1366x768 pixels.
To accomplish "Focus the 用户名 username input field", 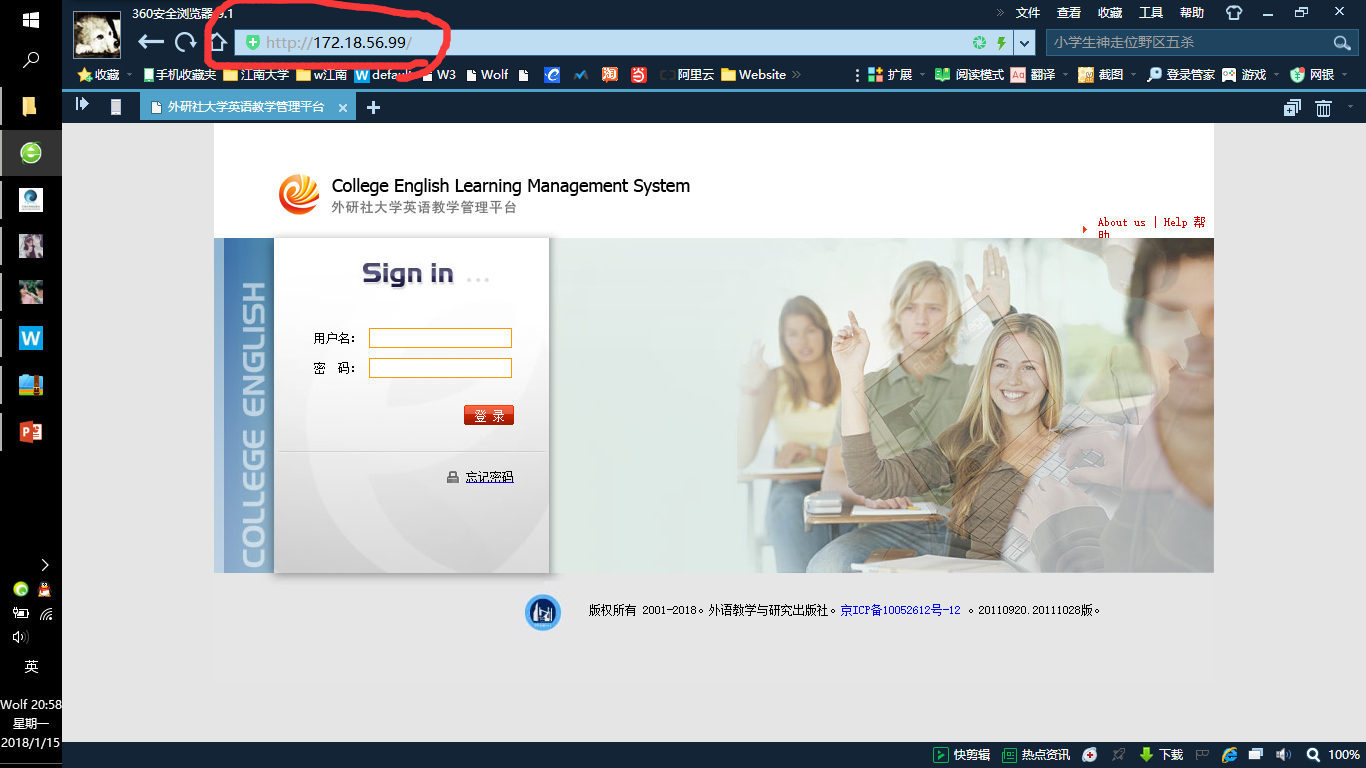I will (x=440, y=338).
